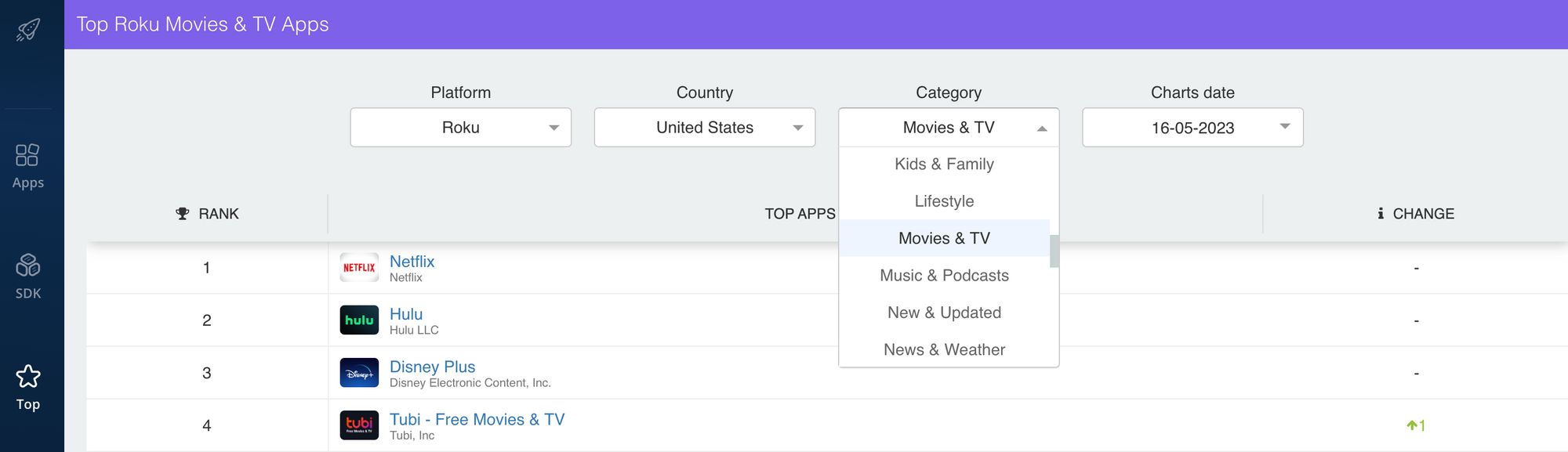Click the Category dropdown up arrow
Viewport: 1568px width, 452px height.
click(x=1042, y=128)
